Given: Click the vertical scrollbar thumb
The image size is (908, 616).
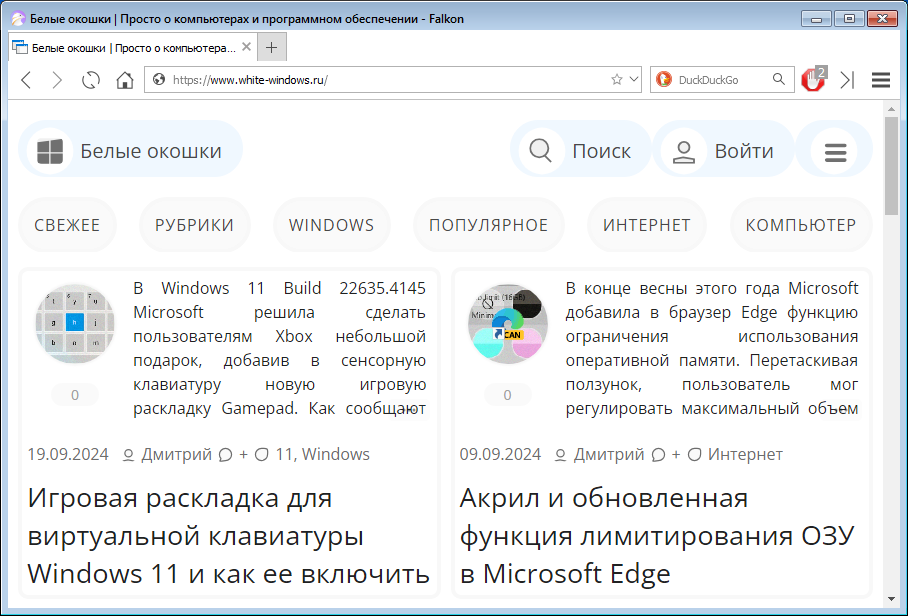Looking at the screenshot, I should tap(891, 166).
